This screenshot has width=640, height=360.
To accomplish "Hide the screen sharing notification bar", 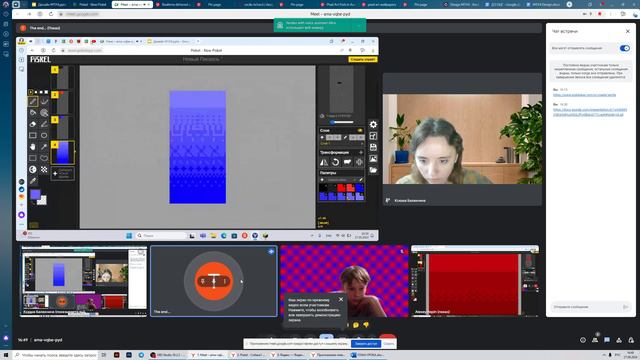I will 389,344.
